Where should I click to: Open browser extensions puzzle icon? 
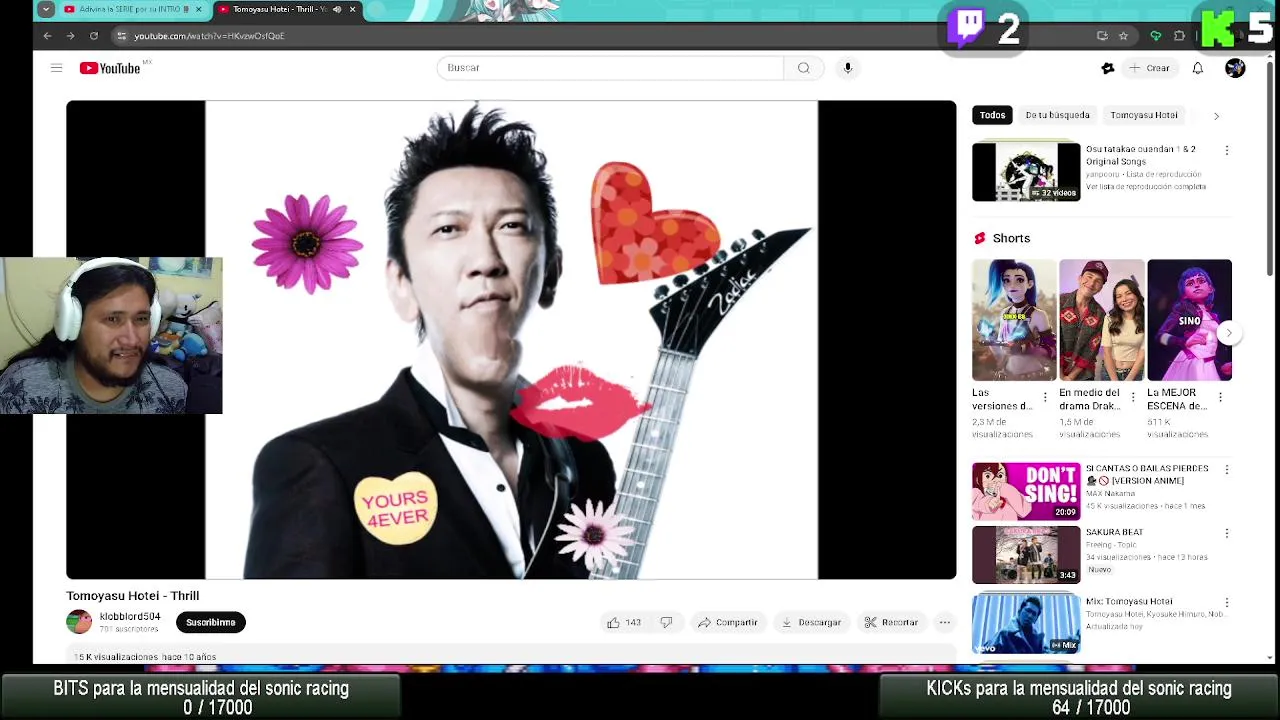[x=1179, y=36]
